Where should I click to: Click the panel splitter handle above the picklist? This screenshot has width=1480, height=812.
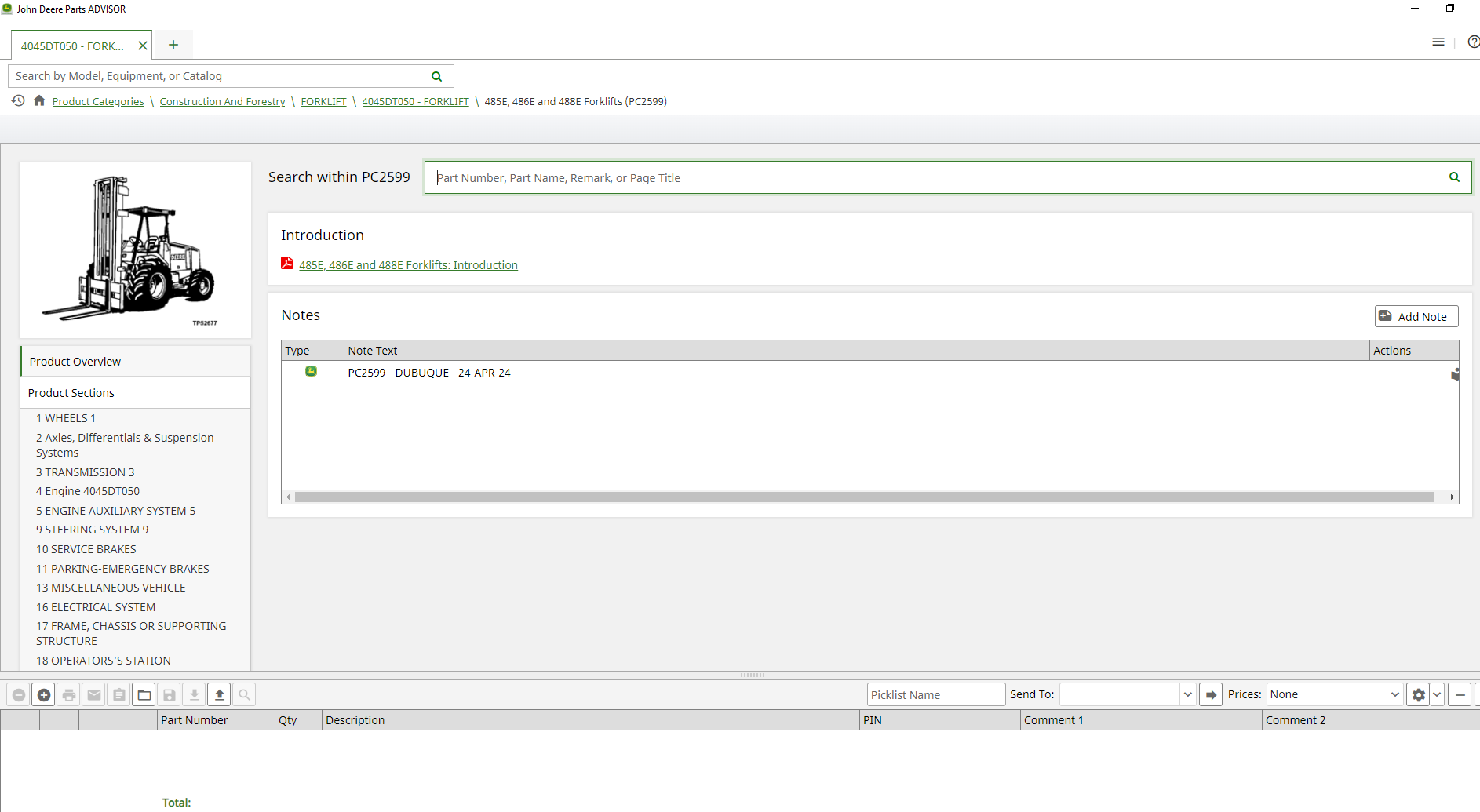752,675
